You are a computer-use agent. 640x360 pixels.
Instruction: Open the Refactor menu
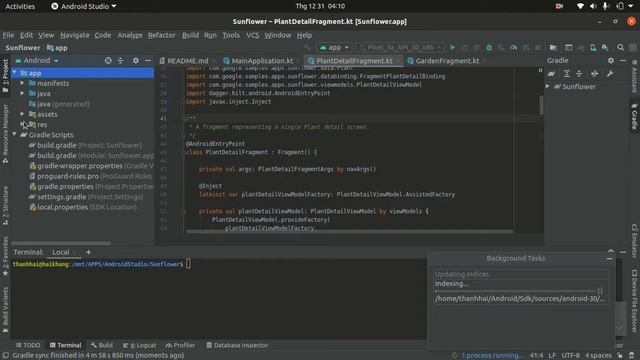click(162, 35)
